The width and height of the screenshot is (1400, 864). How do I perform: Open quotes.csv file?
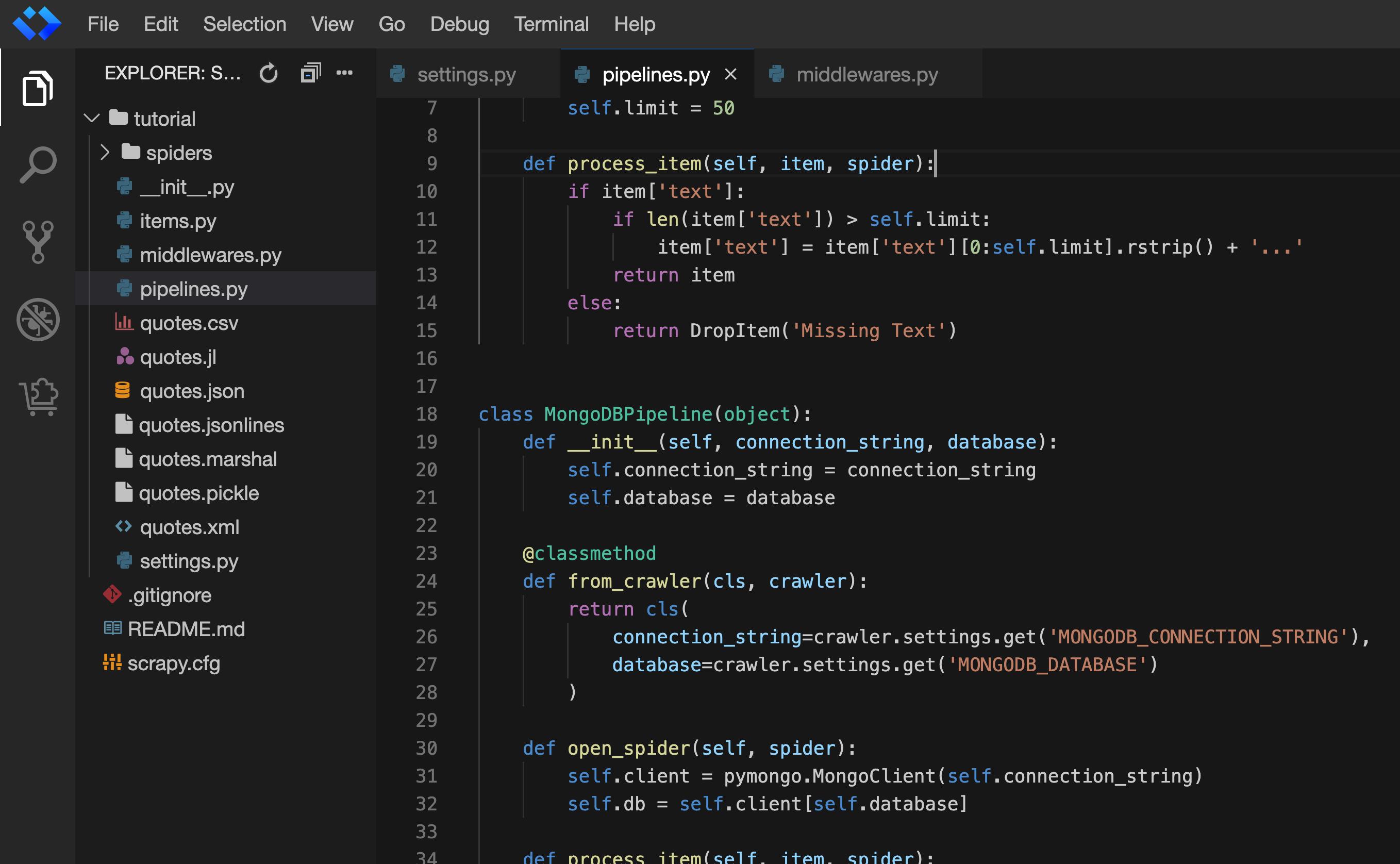226,323
